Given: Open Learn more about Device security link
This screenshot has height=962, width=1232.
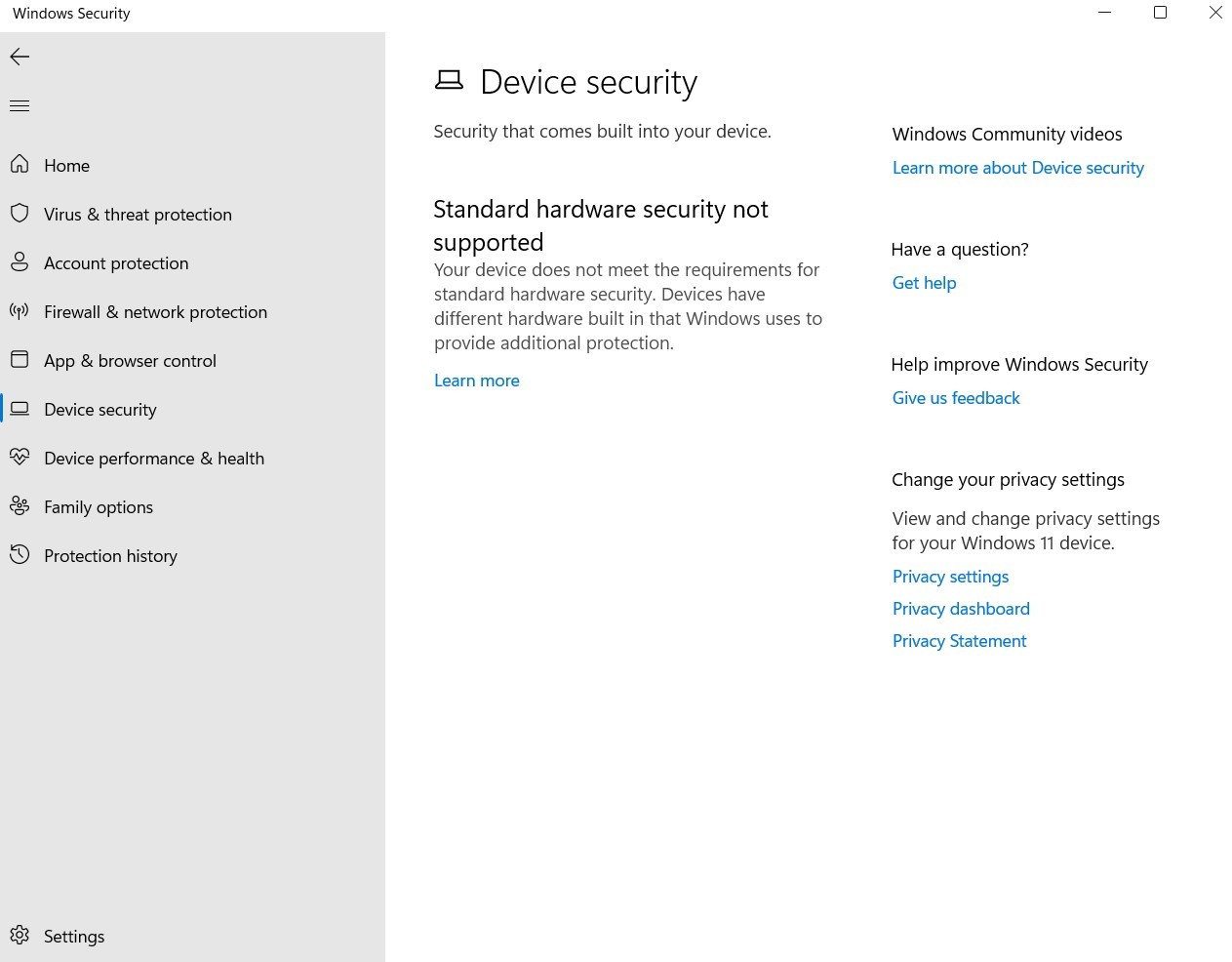Looking at the screenshot, I should coord(1017,168).
